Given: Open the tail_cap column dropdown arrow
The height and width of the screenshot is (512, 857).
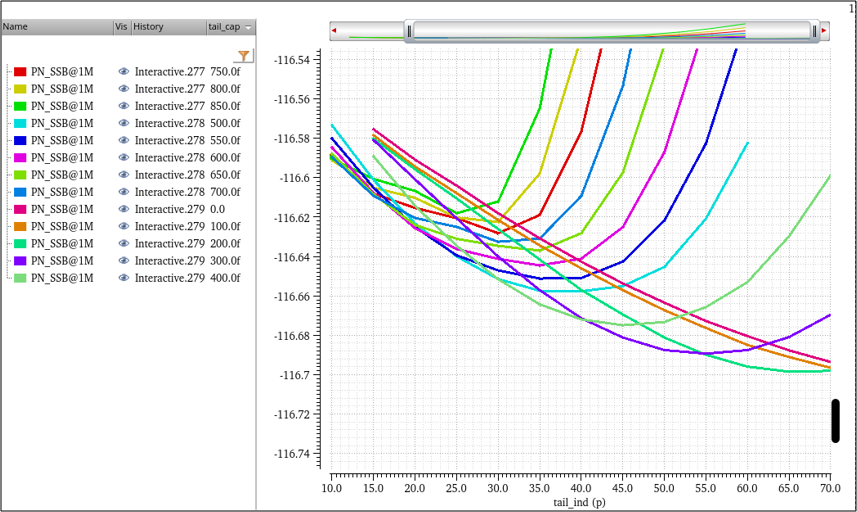Looking at the screenshot, I should click(249, 27).
